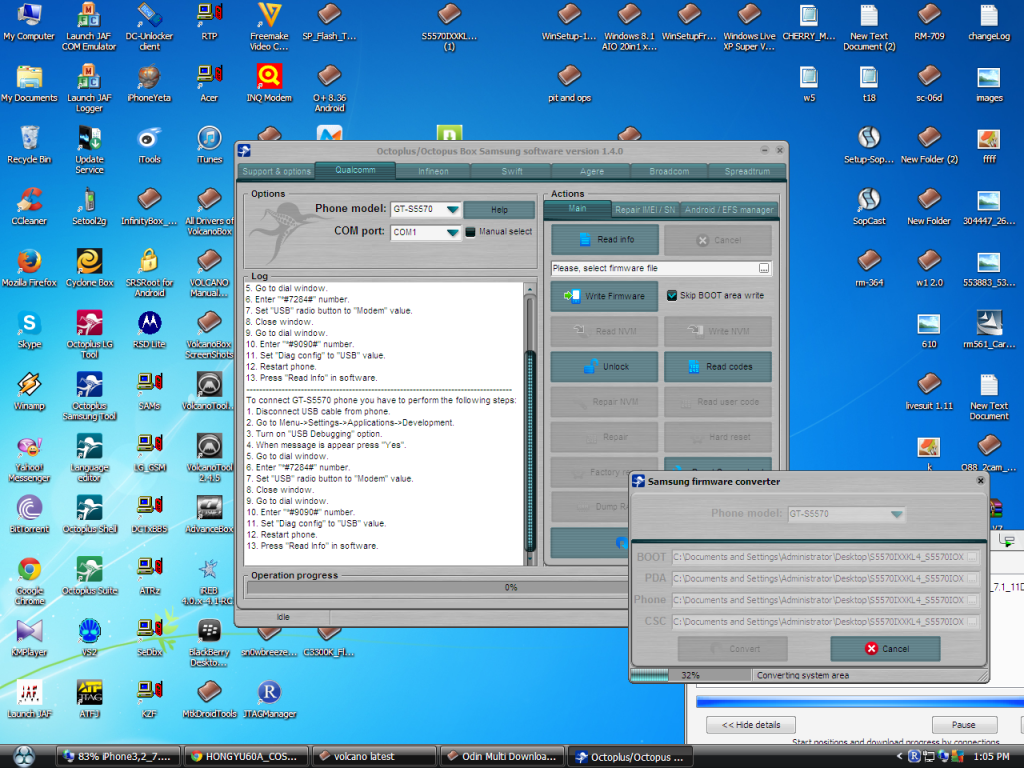This screenshot has width=1024, height=768.
Task: Open the Recycle Bin
Action: click(29, 145)
